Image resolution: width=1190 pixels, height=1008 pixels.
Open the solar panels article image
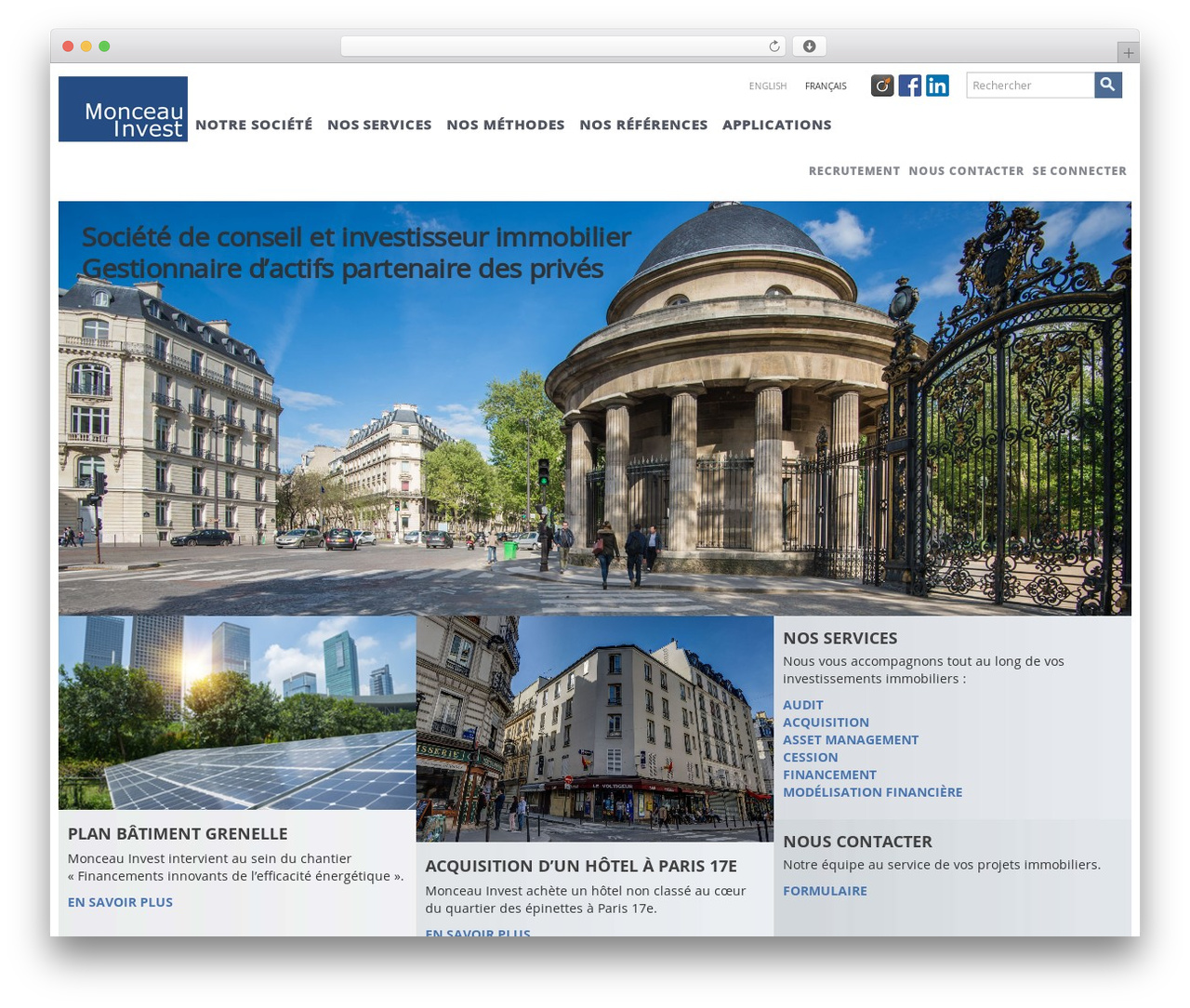(237, 712)
